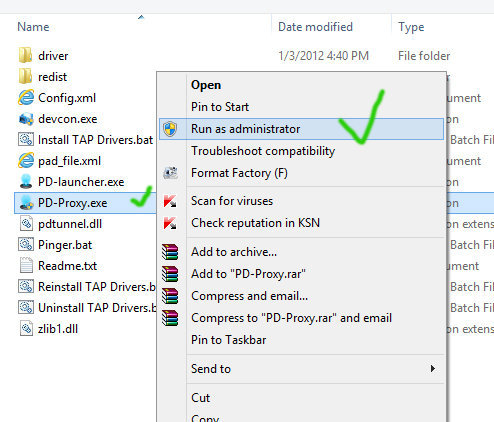The width and height of the screenshot is (494, 422).
Task: Click the File folder type of driver
Action: tap(424, 56)
